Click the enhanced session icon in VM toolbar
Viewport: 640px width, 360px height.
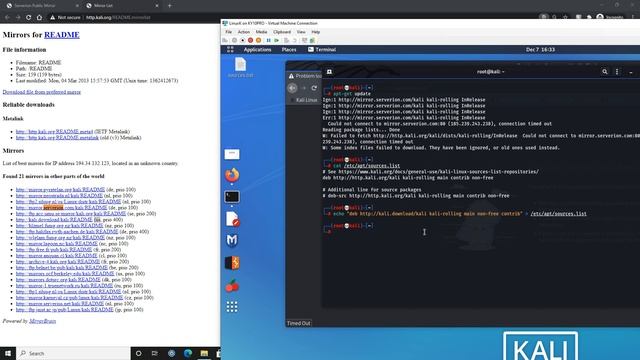point(304,40)
